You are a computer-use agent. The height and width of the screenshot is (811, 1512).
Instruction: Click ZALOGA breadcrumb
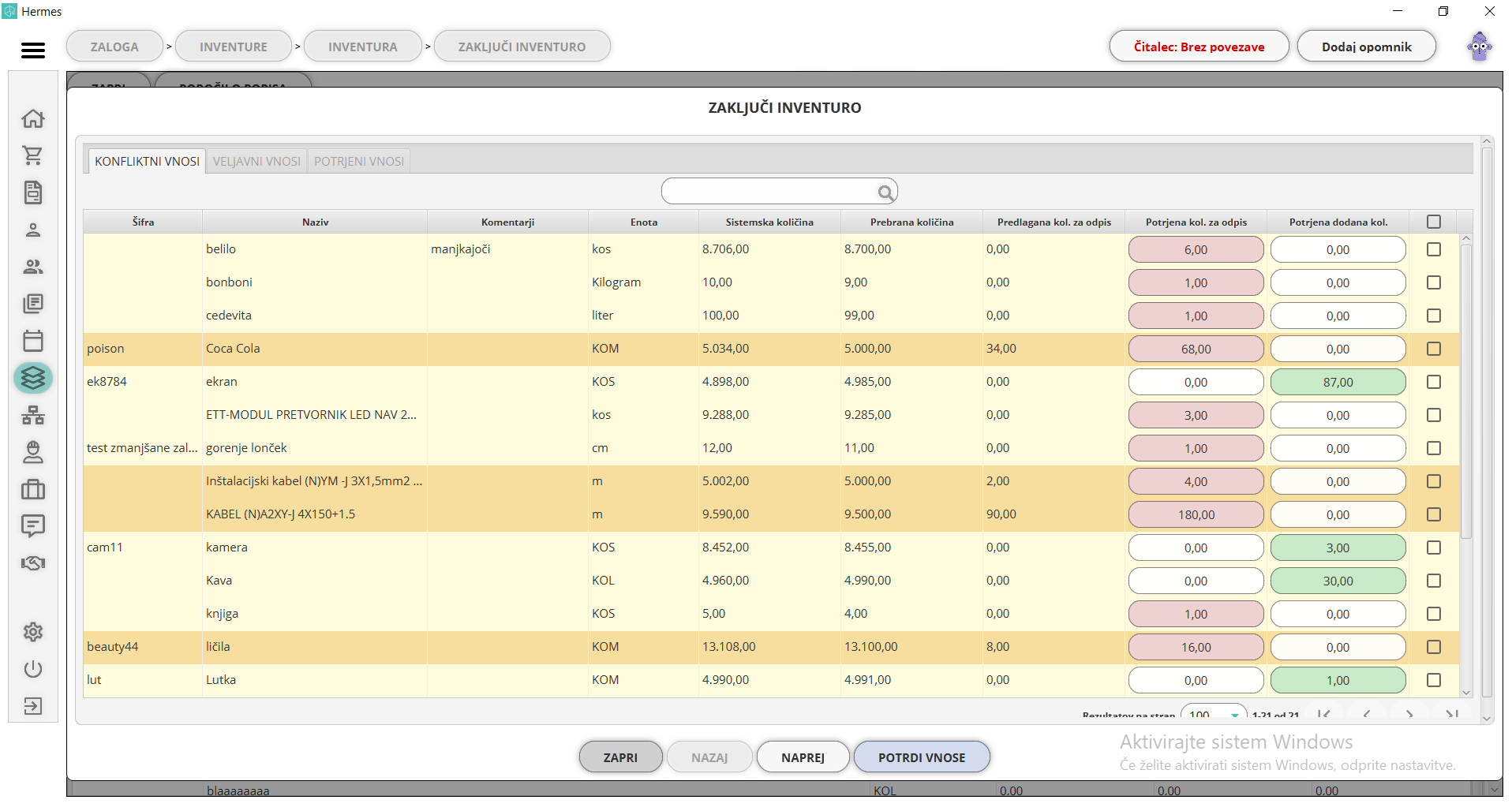click(x=114, y=47)
